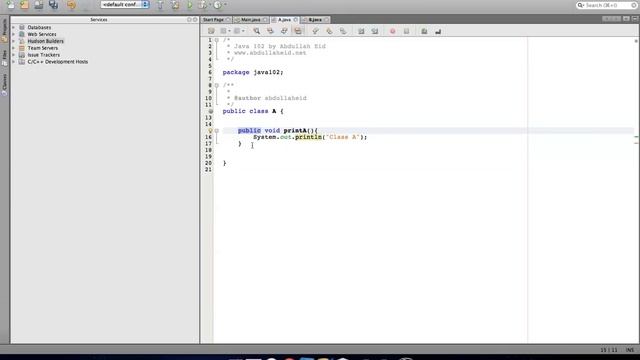
Task: Open the default config dropdown
Action: (x=125, y=4)
